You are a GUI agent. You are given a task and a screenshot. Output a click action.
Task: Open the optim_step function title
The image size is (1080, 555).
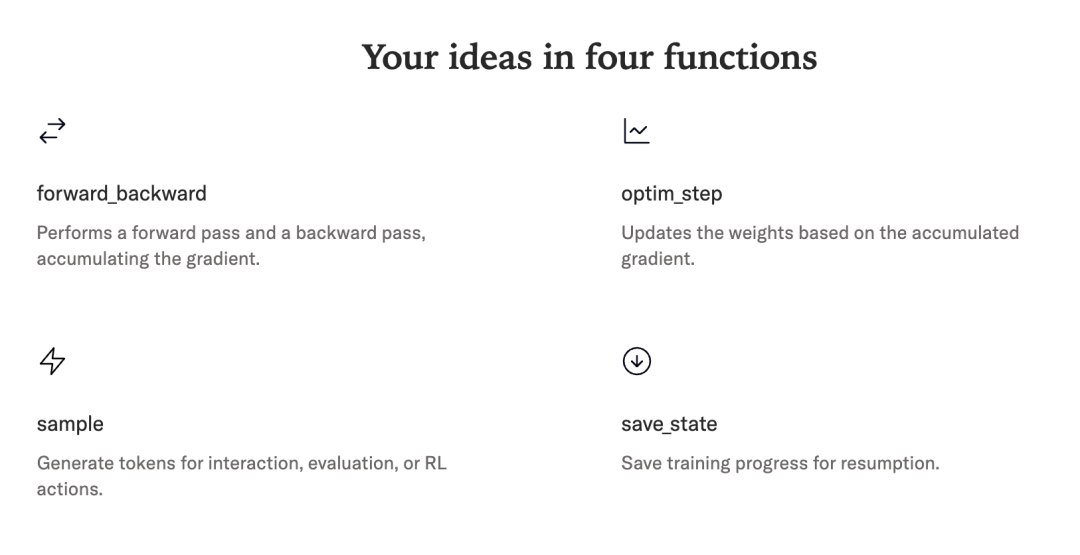[x=671, y=194]
